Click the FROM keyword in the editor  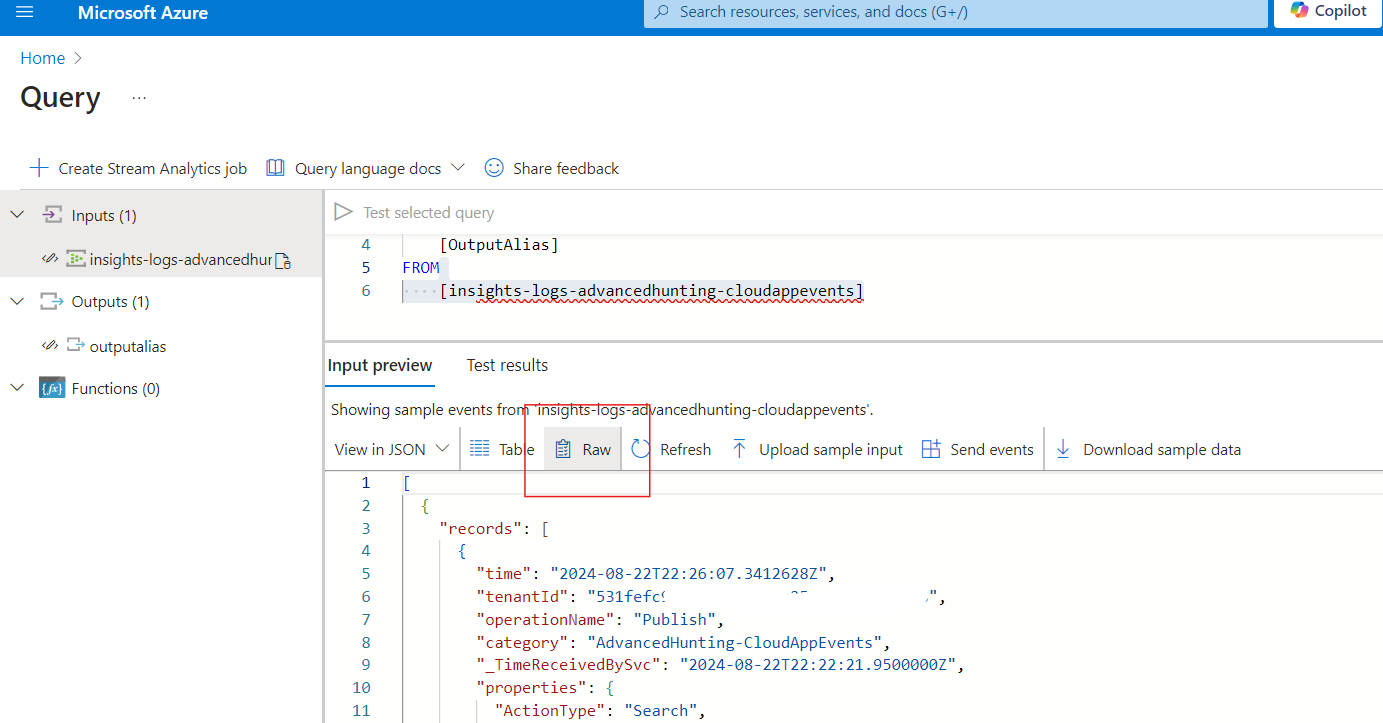pyautogui.click(x=421, y=267)
